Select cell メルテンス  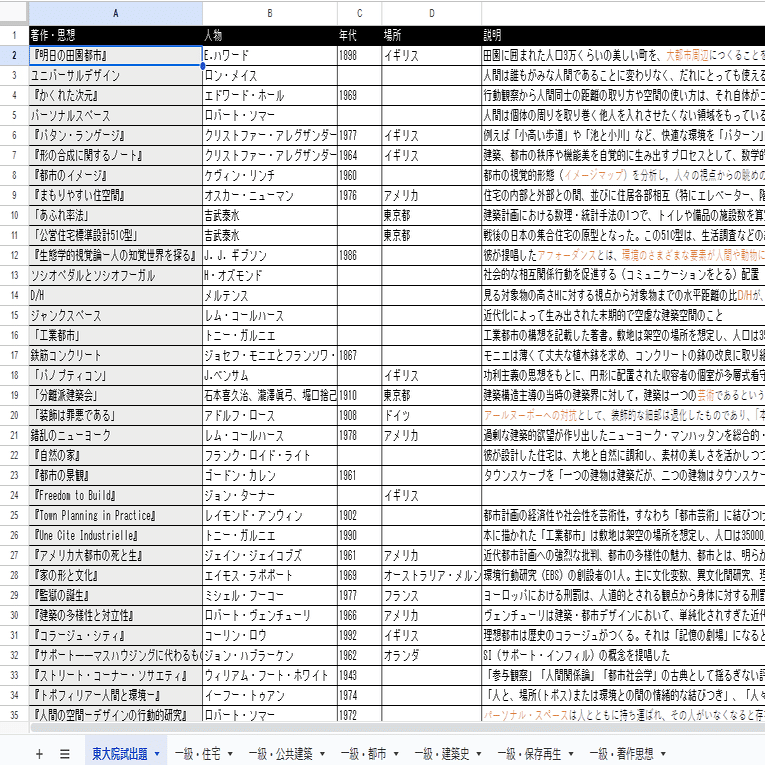(x=270, y=296)
